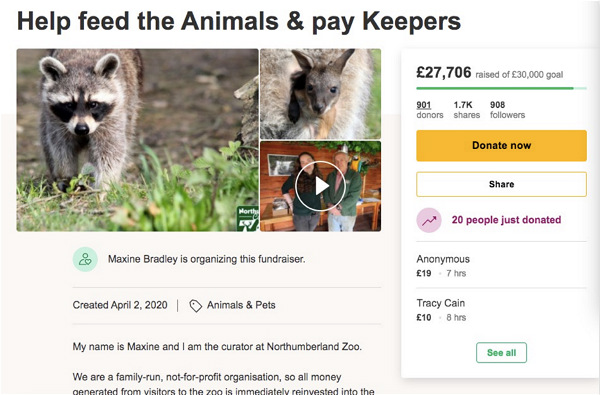This screenshot has width=600, height=395.
Task: Select the Anonymous £19 donation entry
Action: tap(501, 266)
